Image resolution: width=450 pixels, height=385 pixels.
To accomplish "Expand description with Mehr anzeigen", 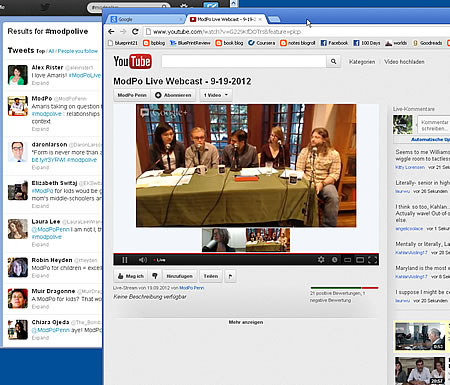I will [x=246, y=322].
